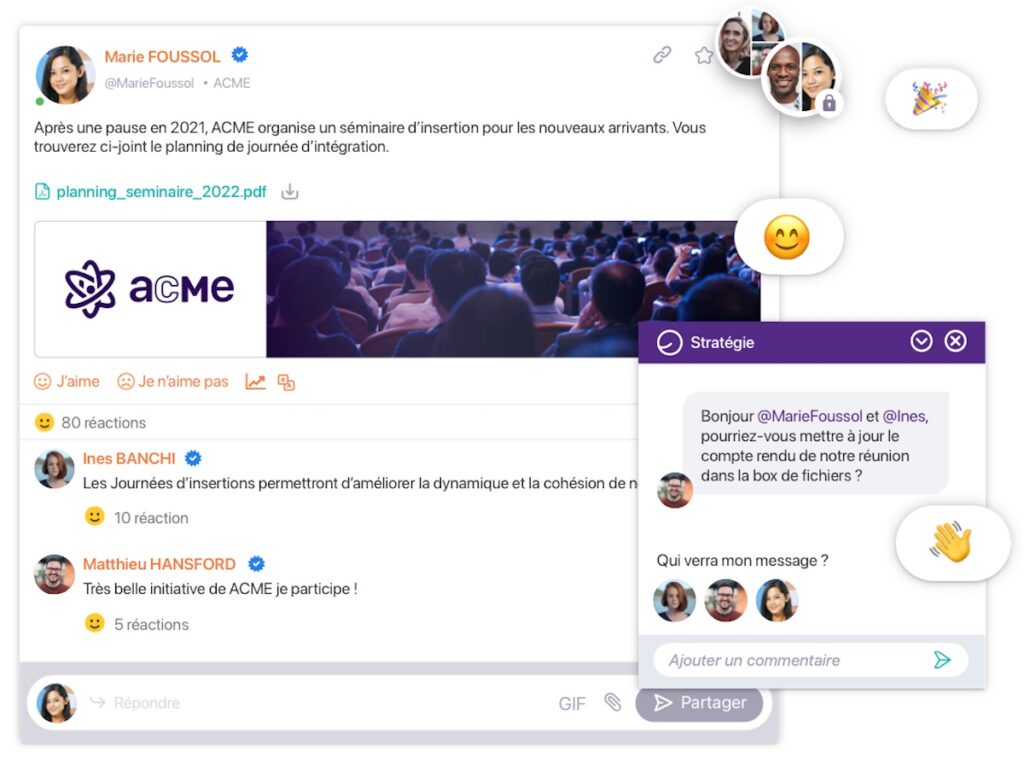
Task: Open Marie FOUSSOL's profile name link
Action: [163, 56]
